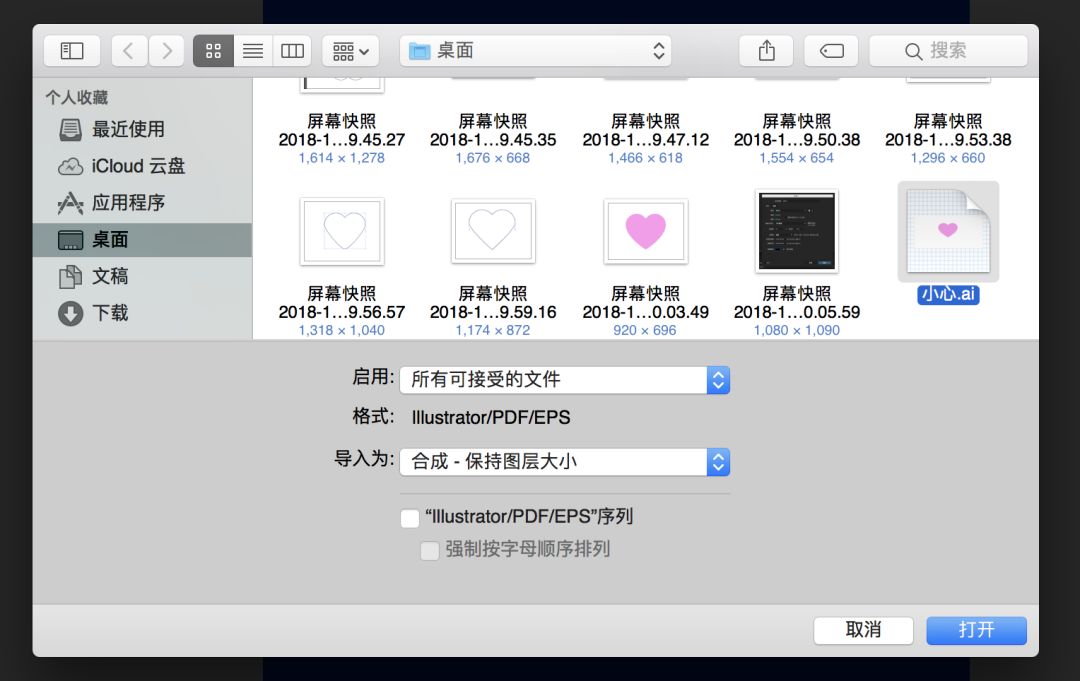Open the 桌面 folder location popup
Viewport: 1080px width, 681px height.
[x=535, y=51]
